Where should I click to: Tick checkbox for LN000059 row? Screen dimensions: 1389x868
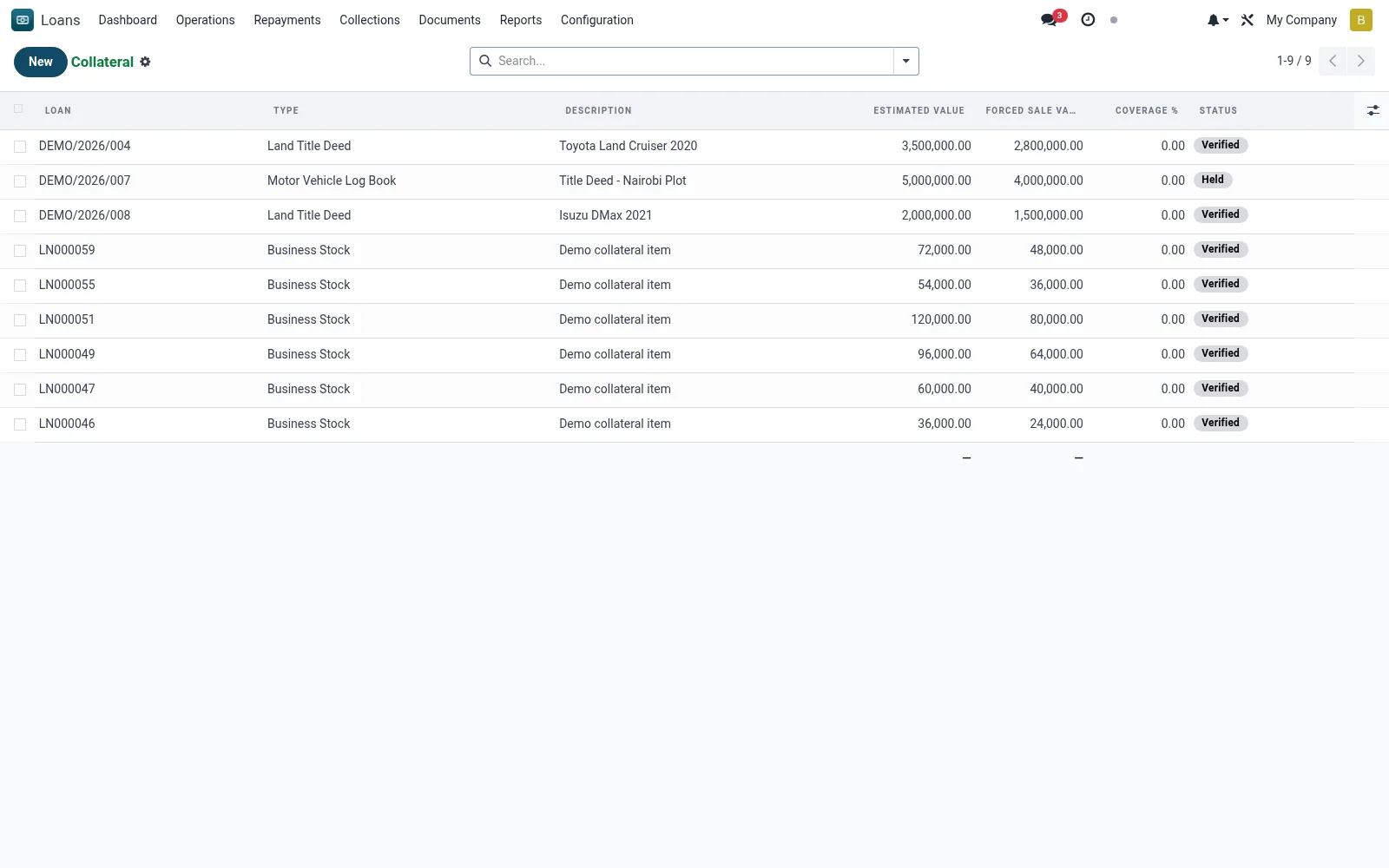click(x=20, y=251)
